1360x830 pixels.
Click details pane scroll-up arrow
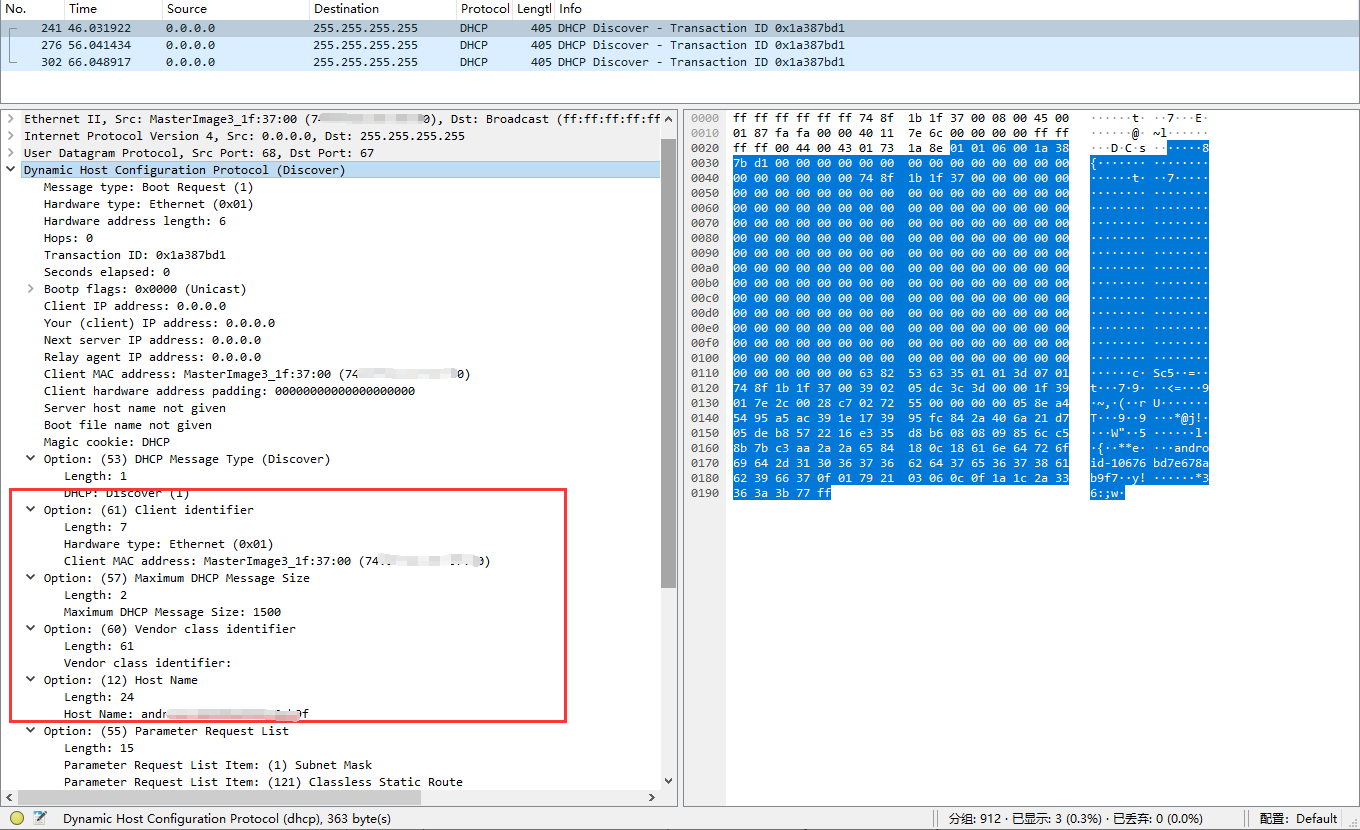point(668,118)
